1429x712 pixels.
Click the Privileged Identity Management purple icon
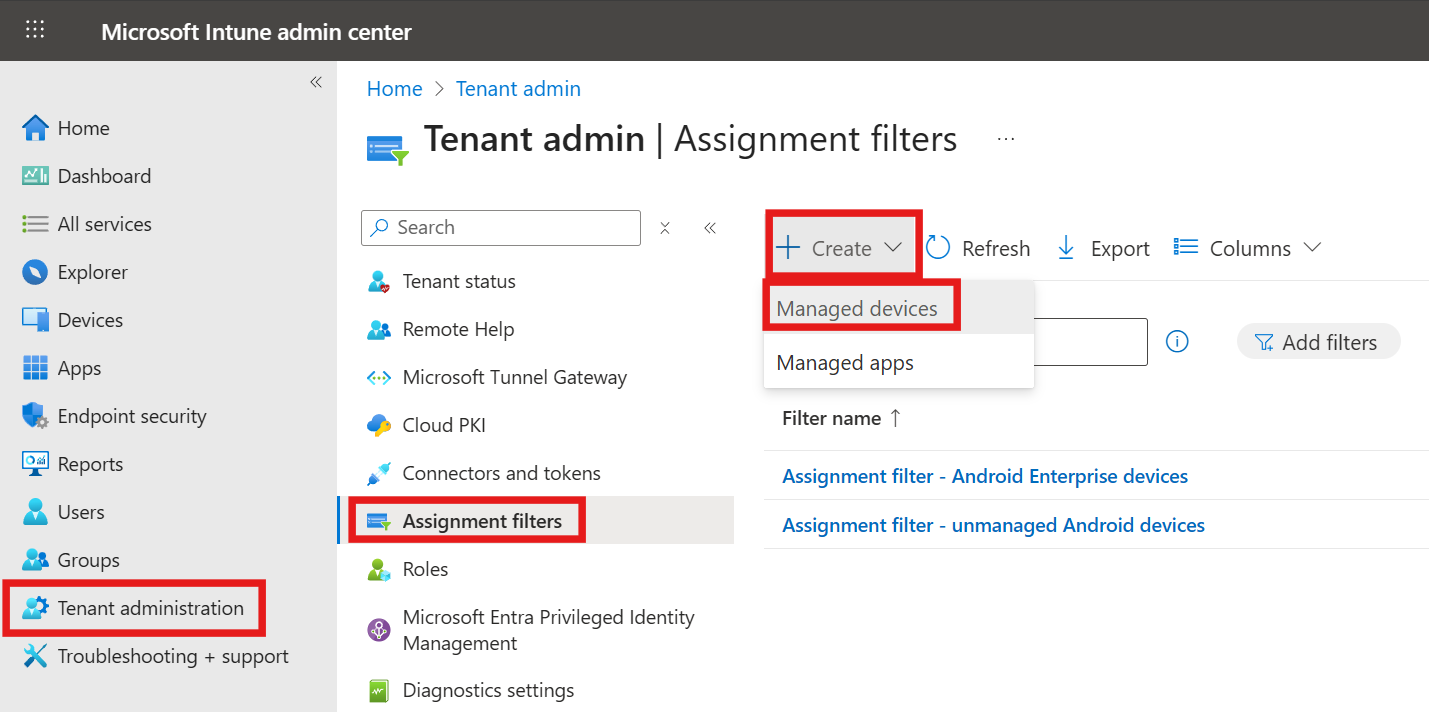point(379,630)
